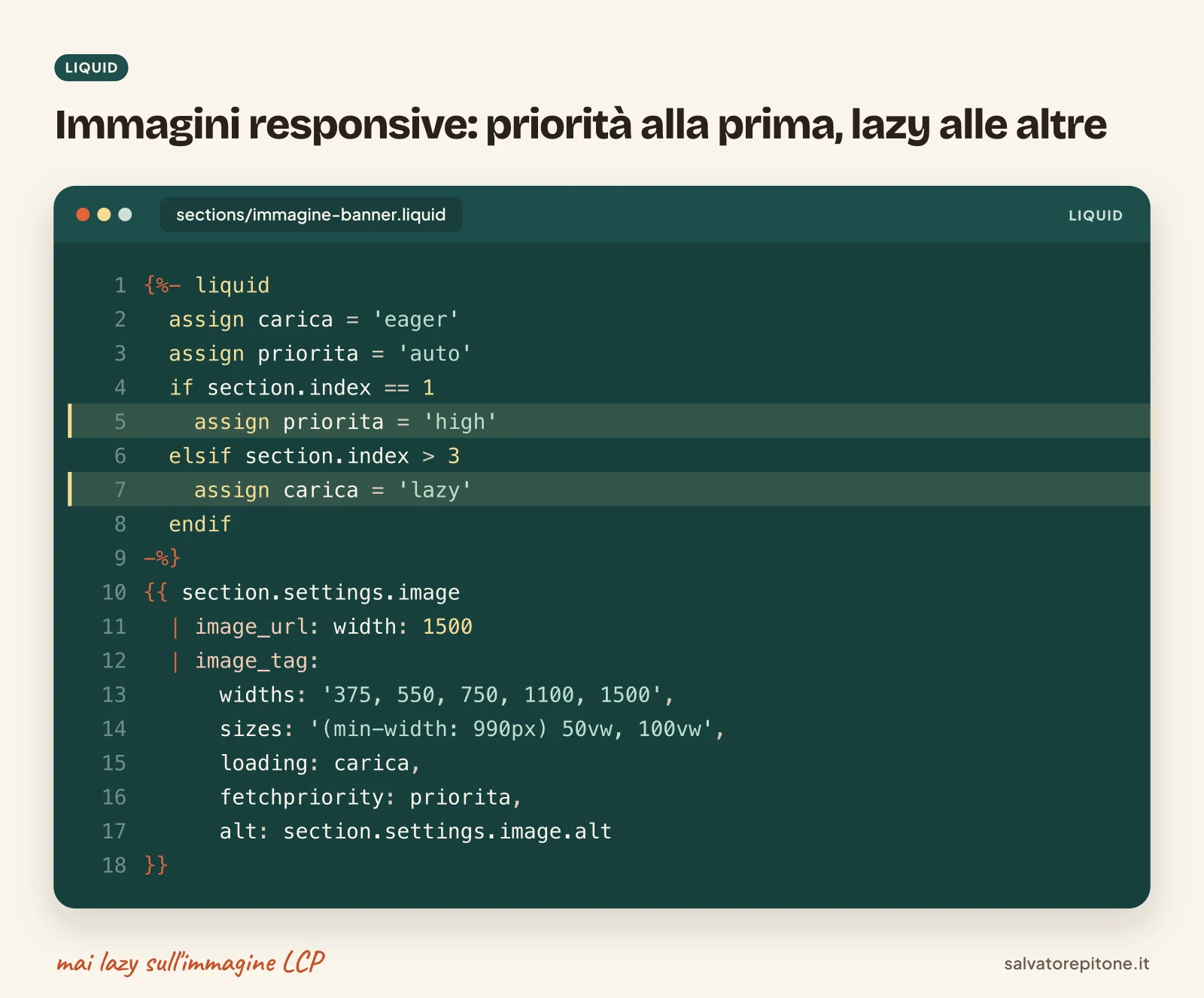Image resolution: width=1204 pixels, height=998 pixels.
Task: Click line number 7 in the gutter
Action: [x=120, y=490]
